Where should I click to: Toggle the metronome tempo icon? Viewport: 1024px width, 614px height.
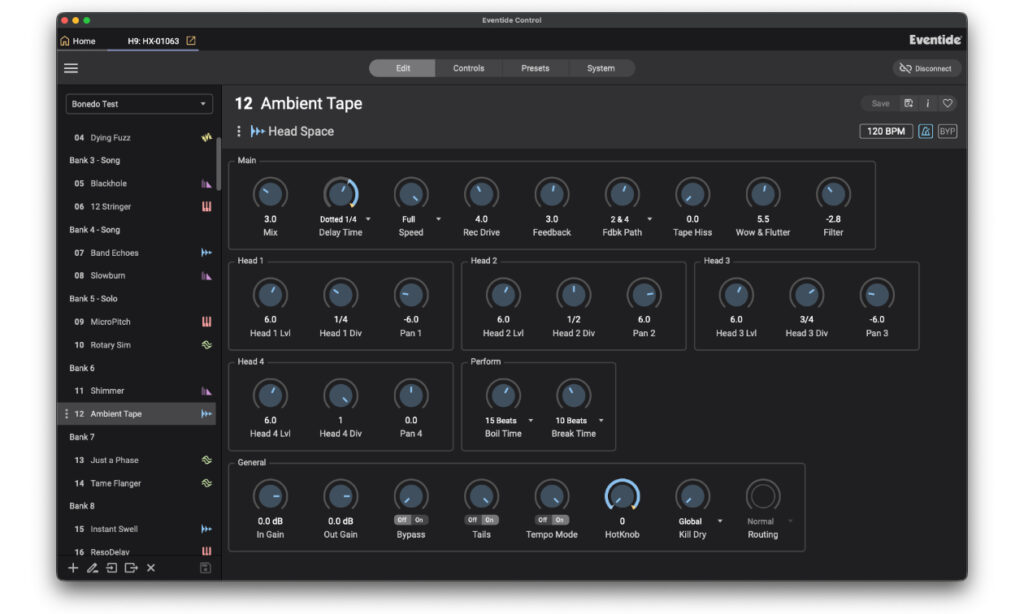point(925,131)
